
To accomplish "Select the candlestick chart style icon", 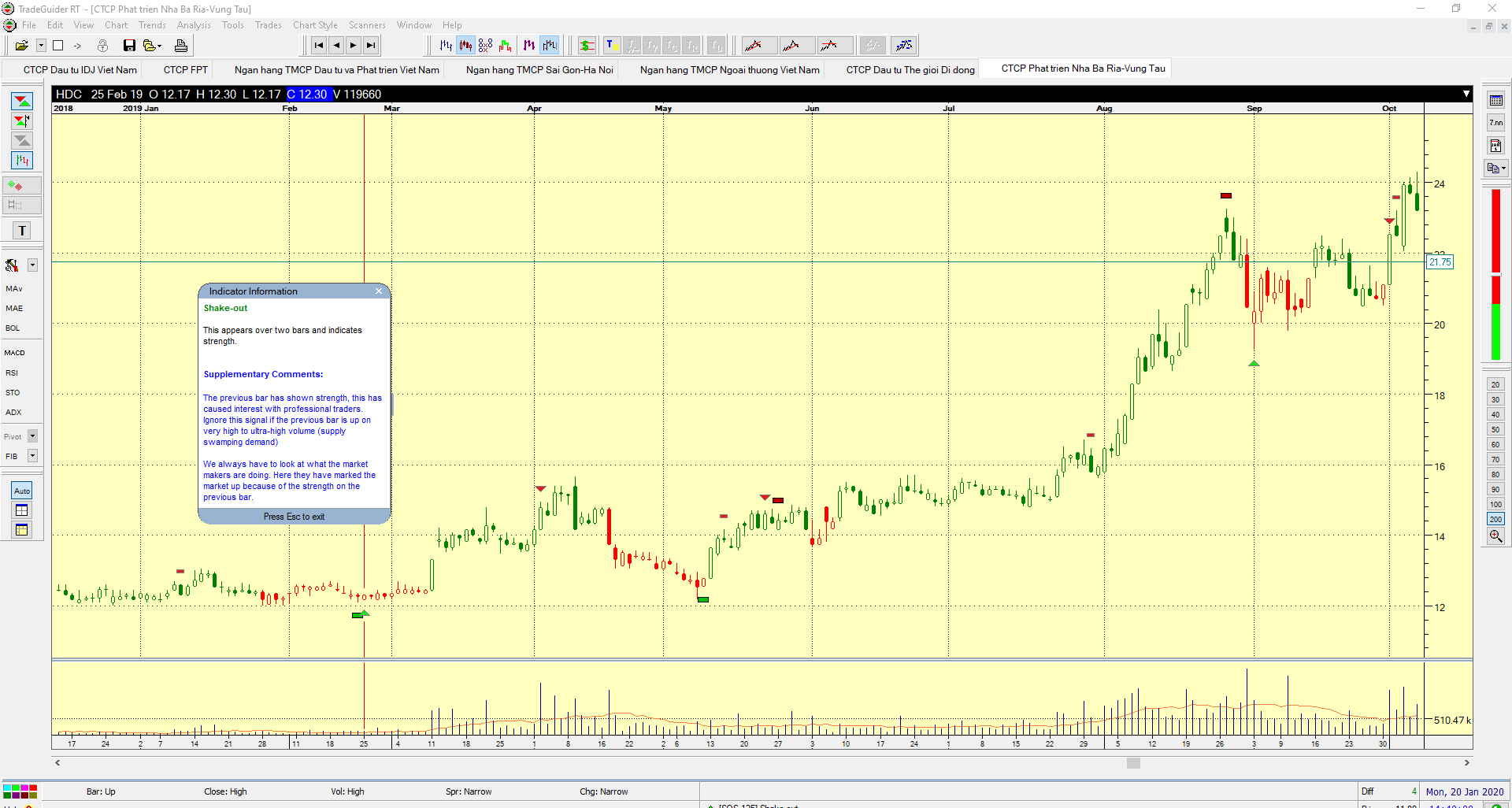I will coord(465,46).
